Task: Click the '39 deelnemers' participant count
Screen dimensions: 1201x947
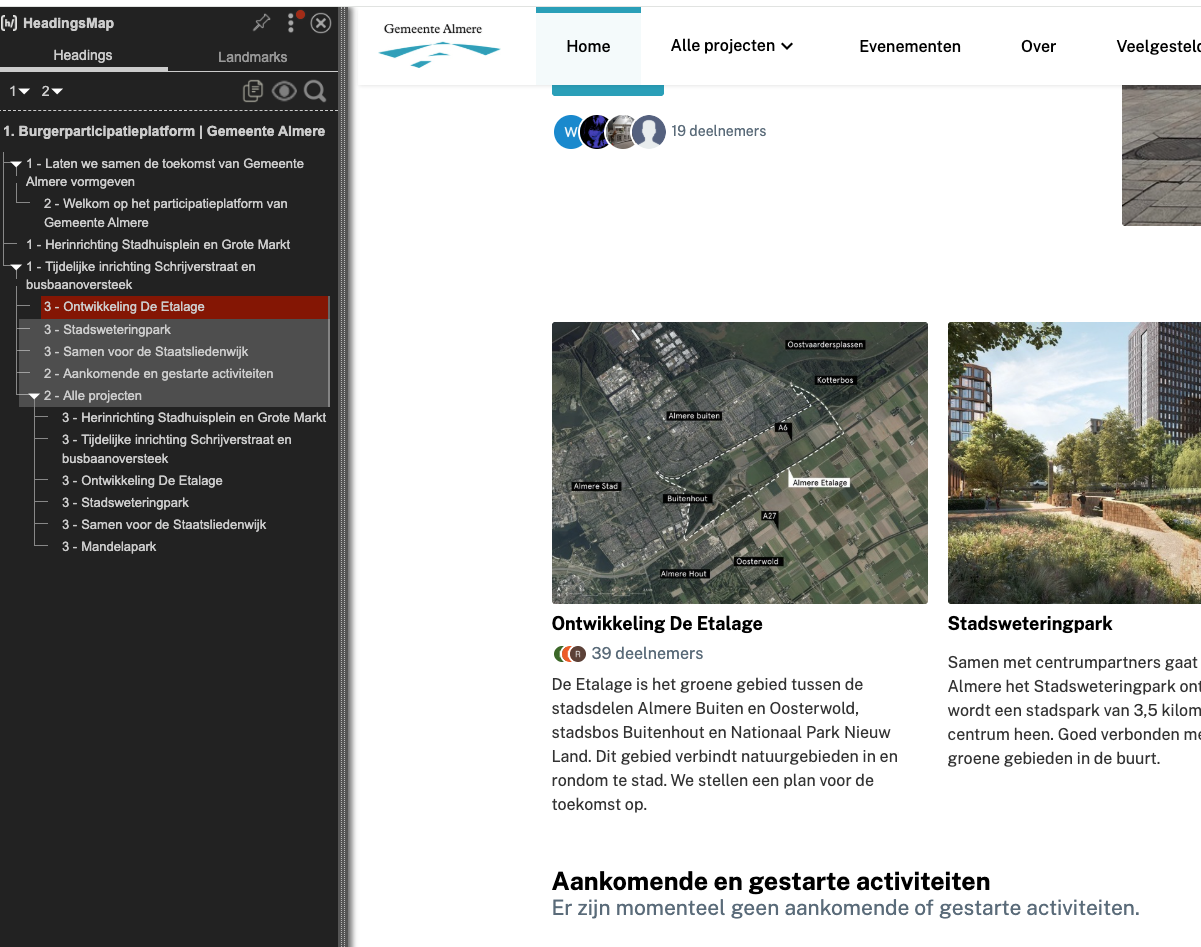Action: [647, 654]
